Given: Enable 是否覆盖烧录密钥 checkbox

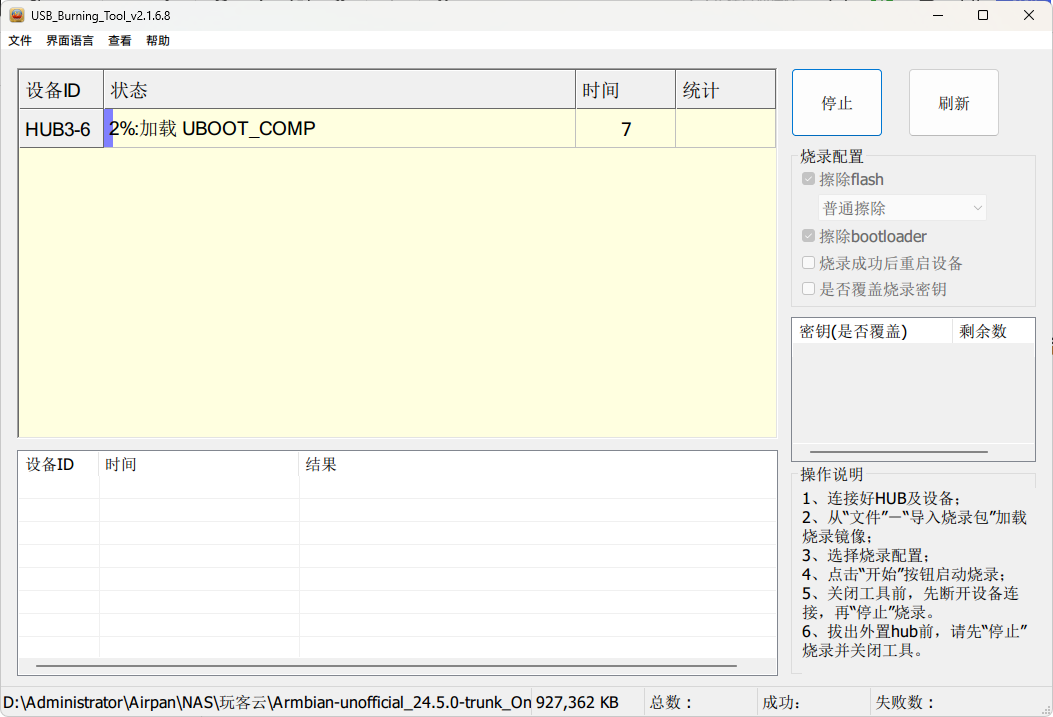Looking at the screenshot, I should (x=809, y=289).
